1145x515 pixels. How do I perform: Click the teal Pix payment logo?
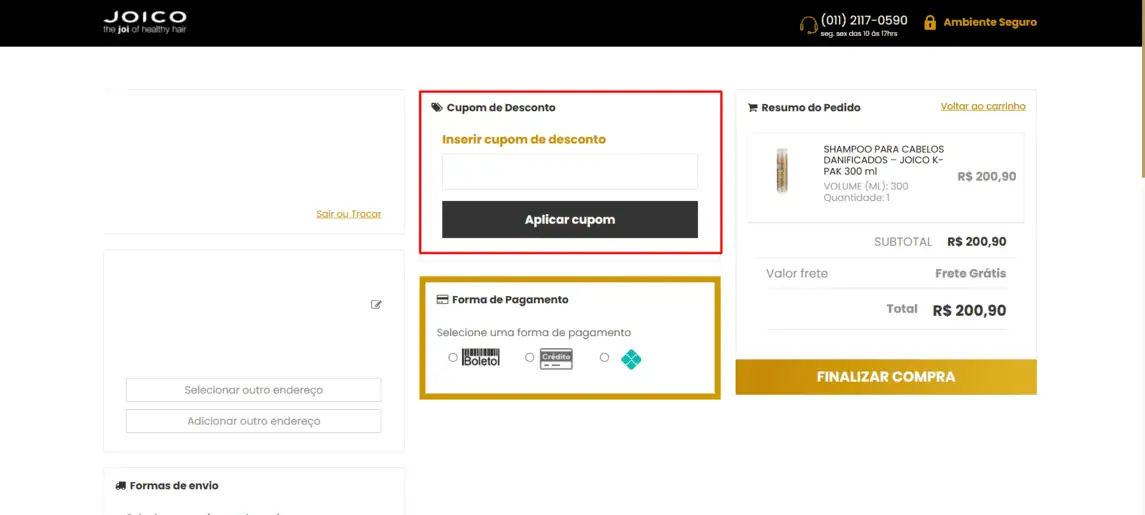tap(631, 359)
